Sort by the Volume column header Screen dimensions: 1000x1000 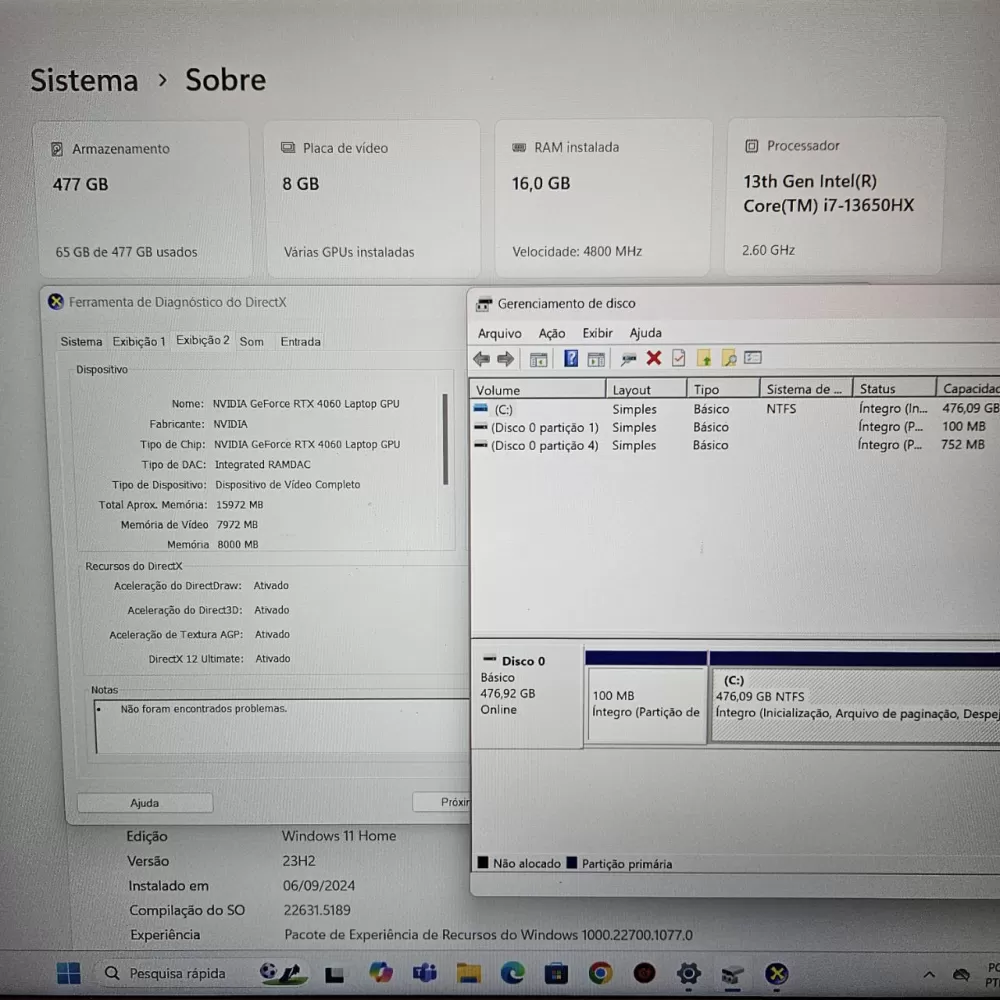pyautogui.click(x=538, y=390)
